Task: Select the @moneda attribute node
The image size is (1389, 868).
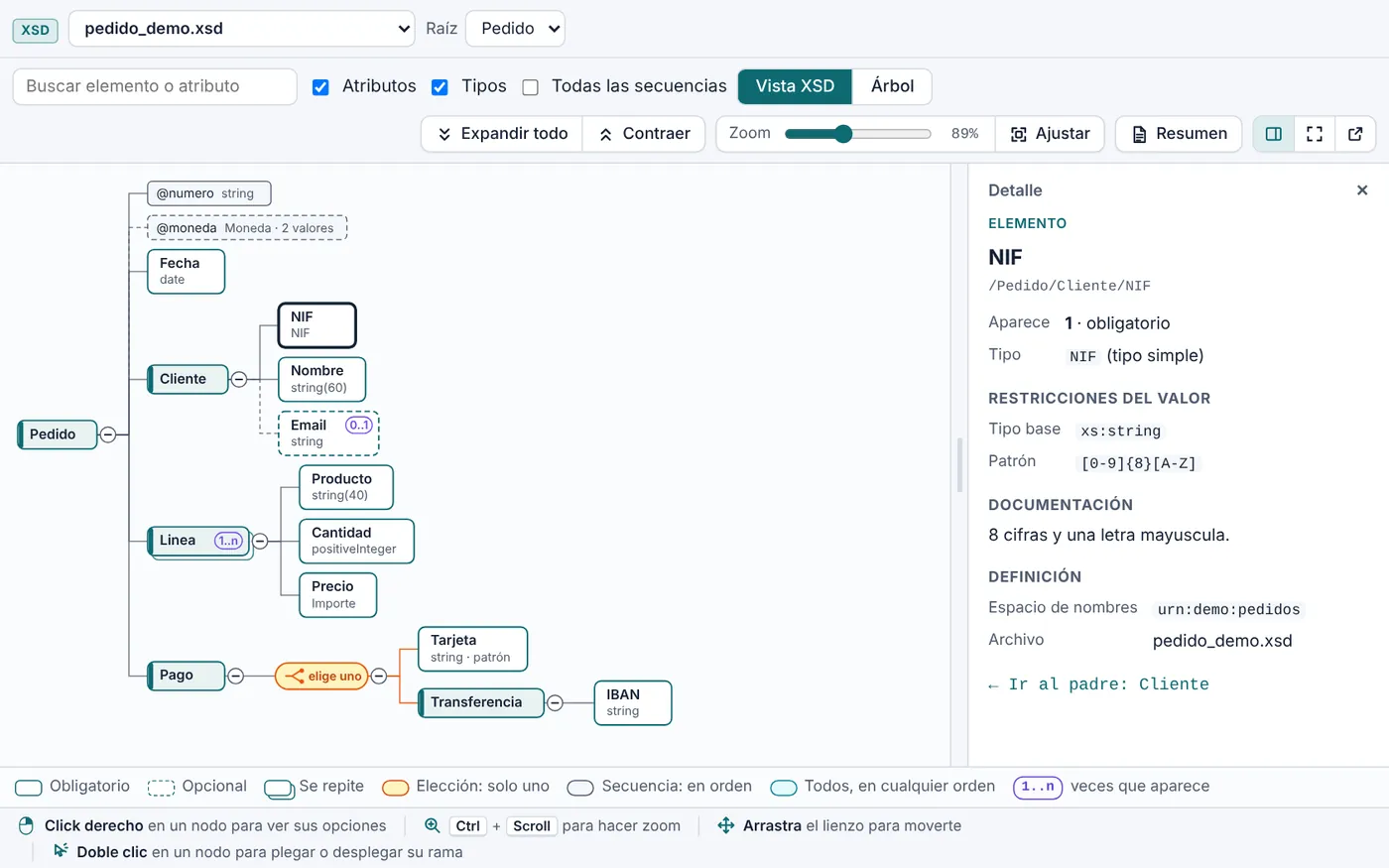Action: 247,228
